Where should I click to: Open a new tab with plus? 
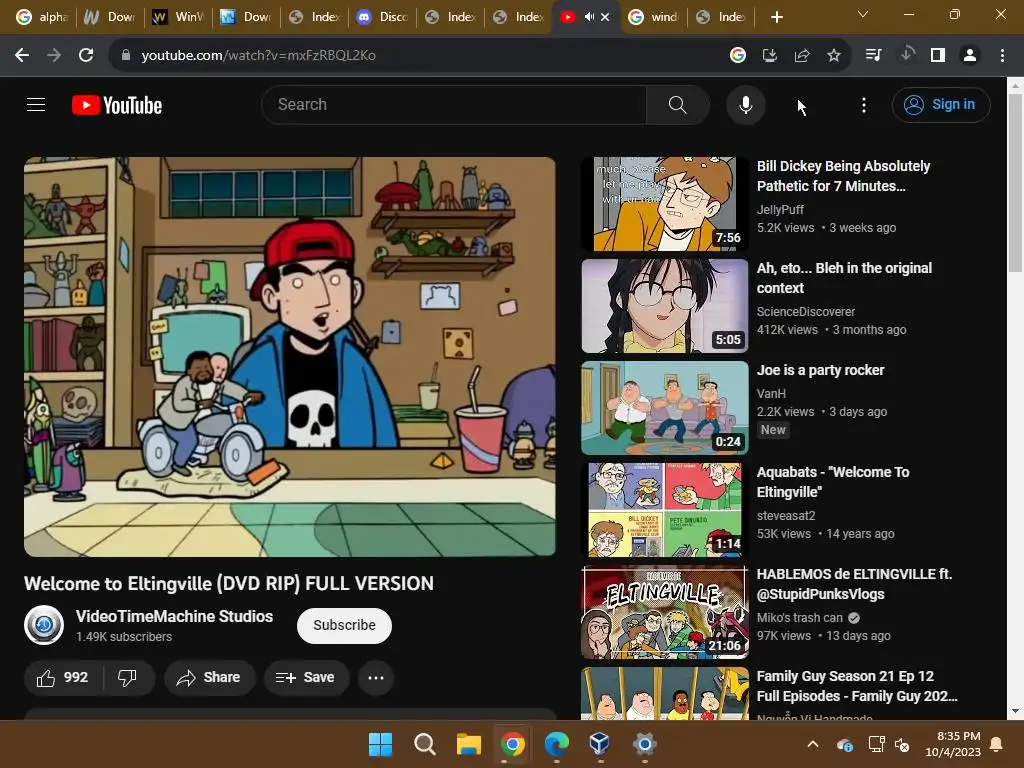(x=776, y=17)
